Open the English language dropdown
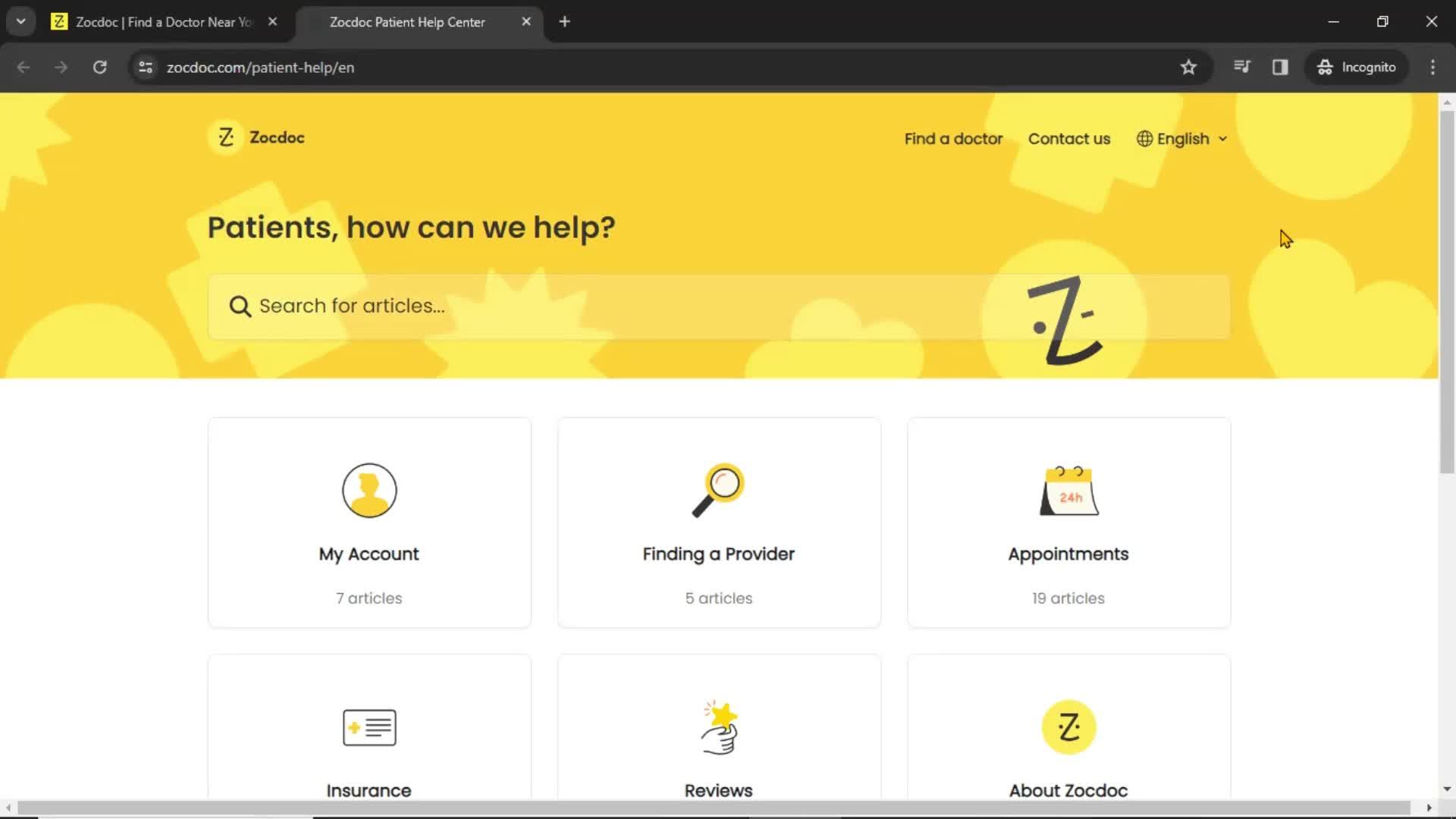 (1182, 139)
